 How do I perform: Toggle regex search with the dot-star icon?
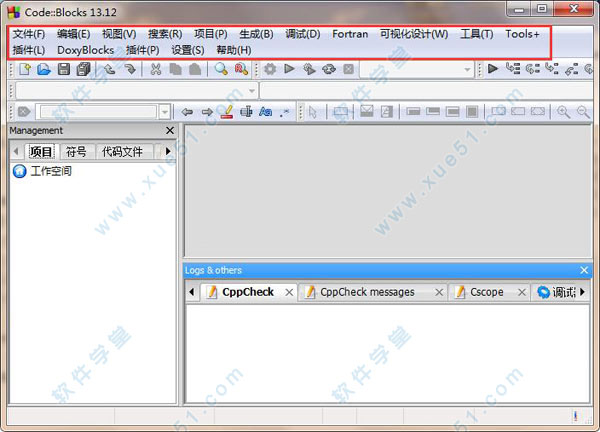coord(285,112)
